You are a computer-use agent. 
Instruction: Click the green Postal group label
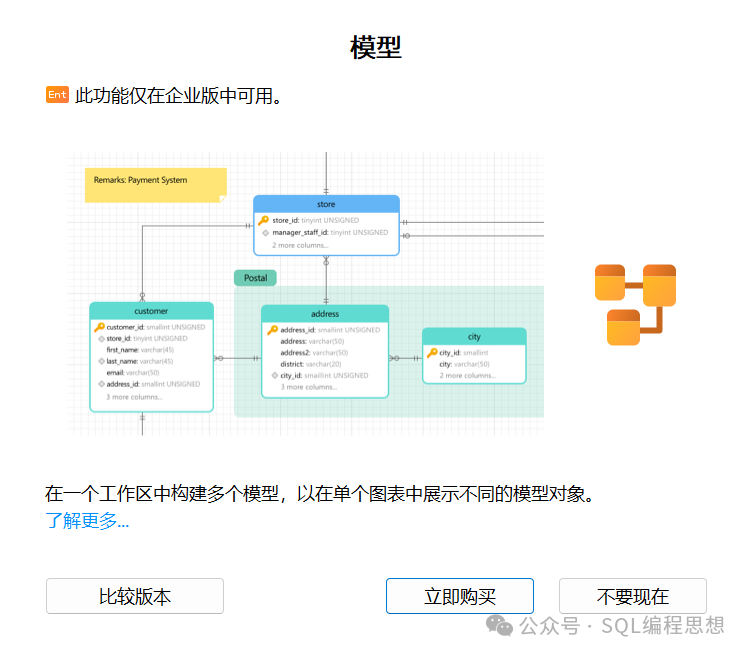tap(255, 278)
